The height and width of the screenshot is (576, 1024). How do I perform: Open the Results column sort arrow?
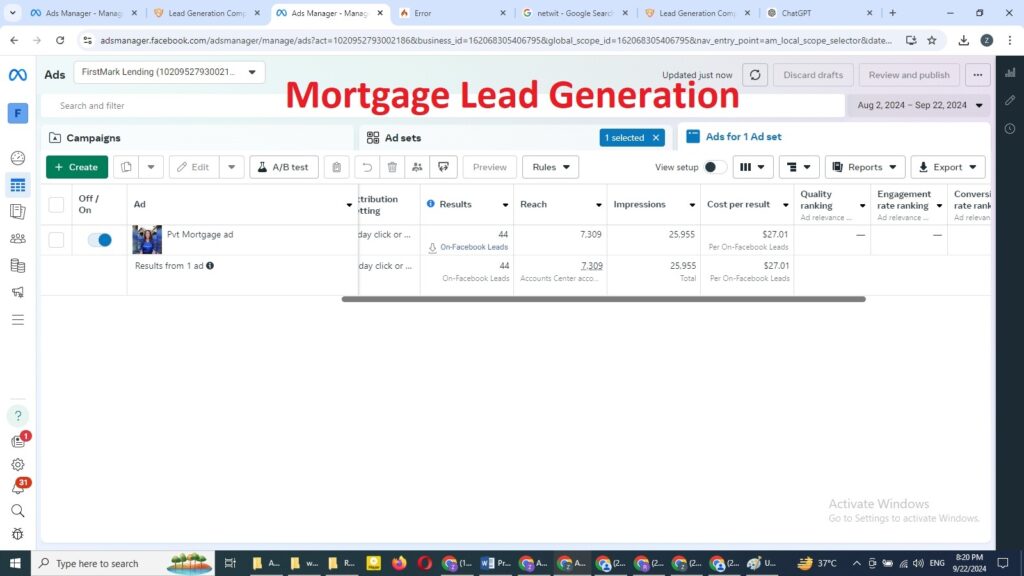pyautogui.click(x=505, y=205)
